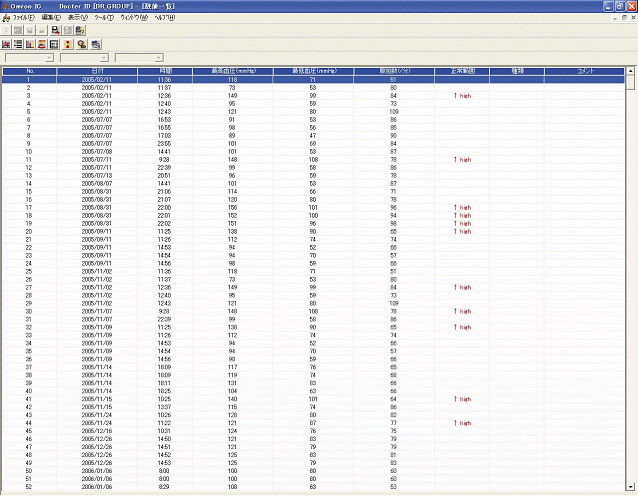The image size is (638, 496).
Task: Click the magnifier search toolbar icon
Action: (x=82, y=44)
